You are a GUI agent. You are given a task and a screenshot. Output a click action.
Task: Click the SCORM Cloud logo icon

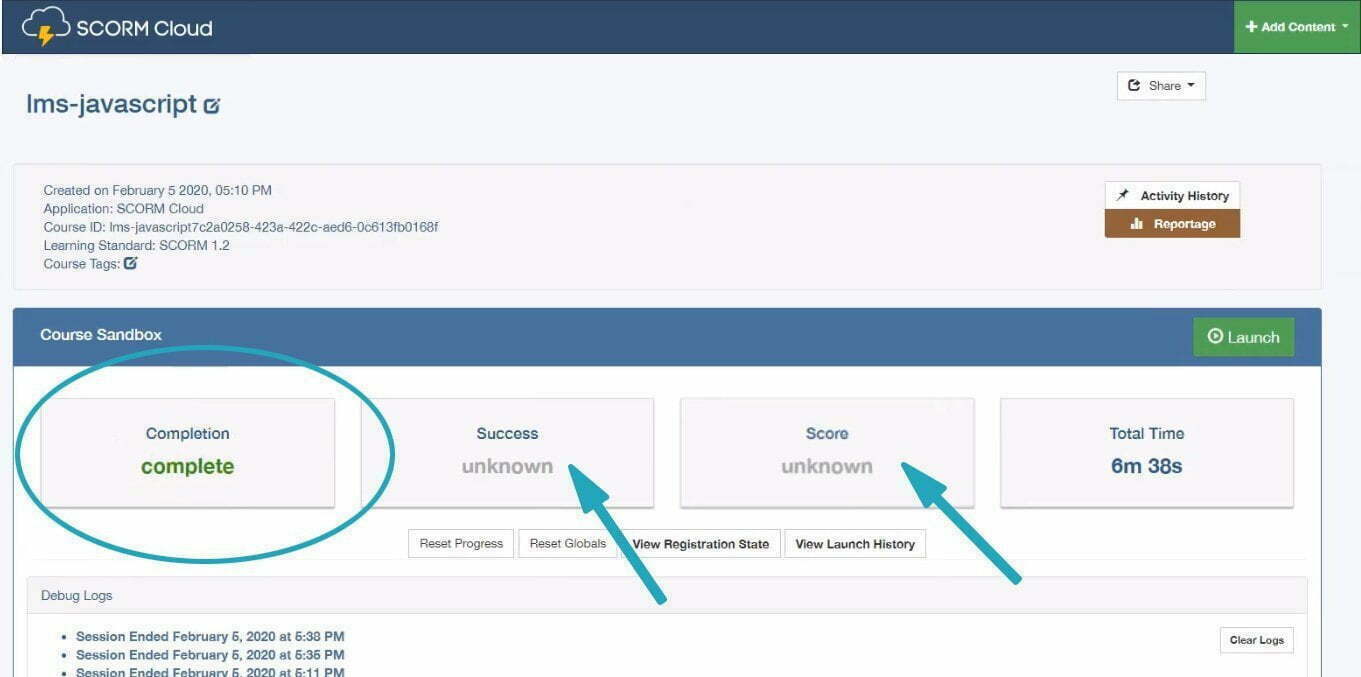coord(46,26)
